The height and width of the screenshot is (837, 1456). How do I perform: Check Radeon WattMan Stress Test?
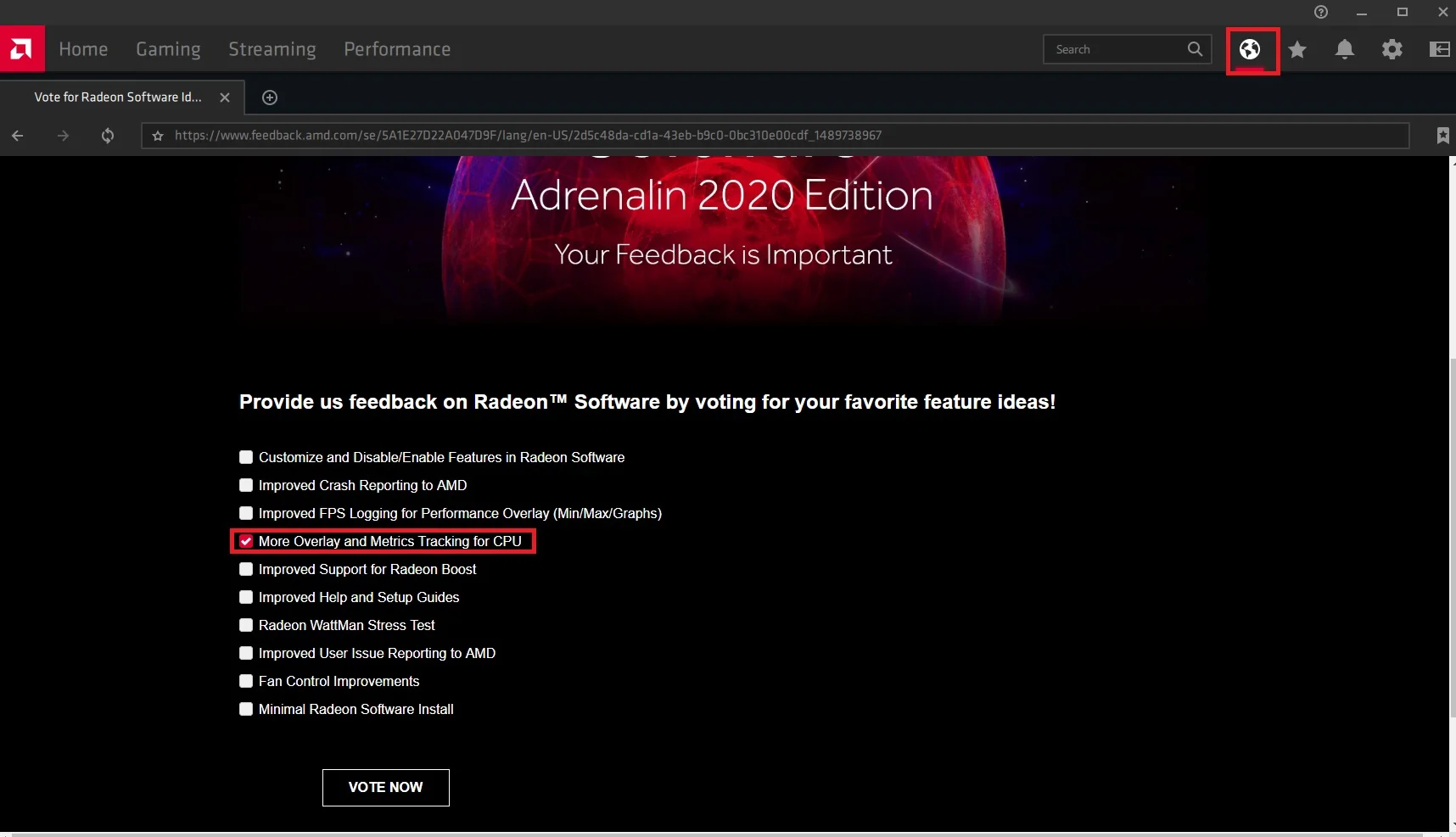(246, 625)
